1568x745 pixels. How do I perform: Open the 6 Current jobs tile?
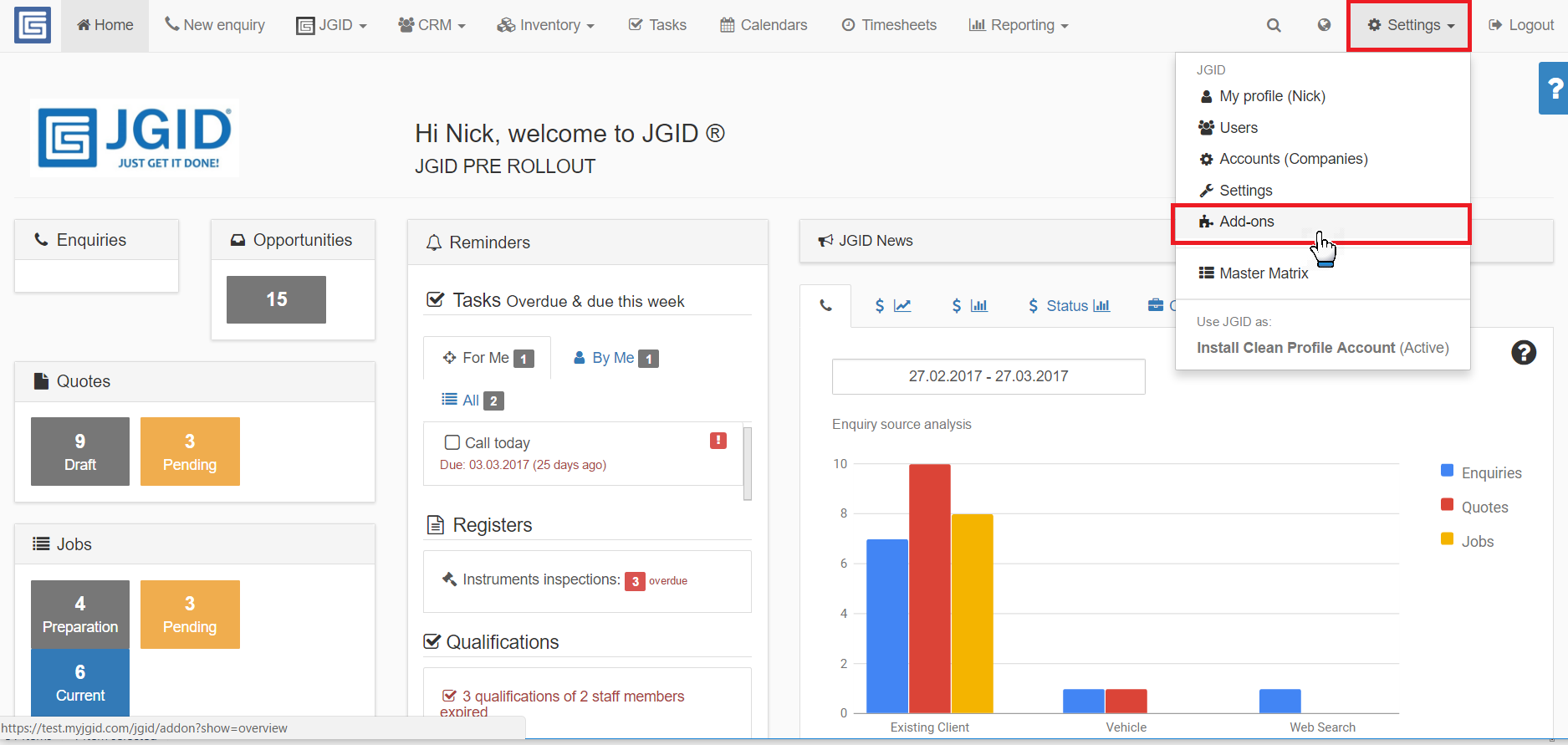80,682
